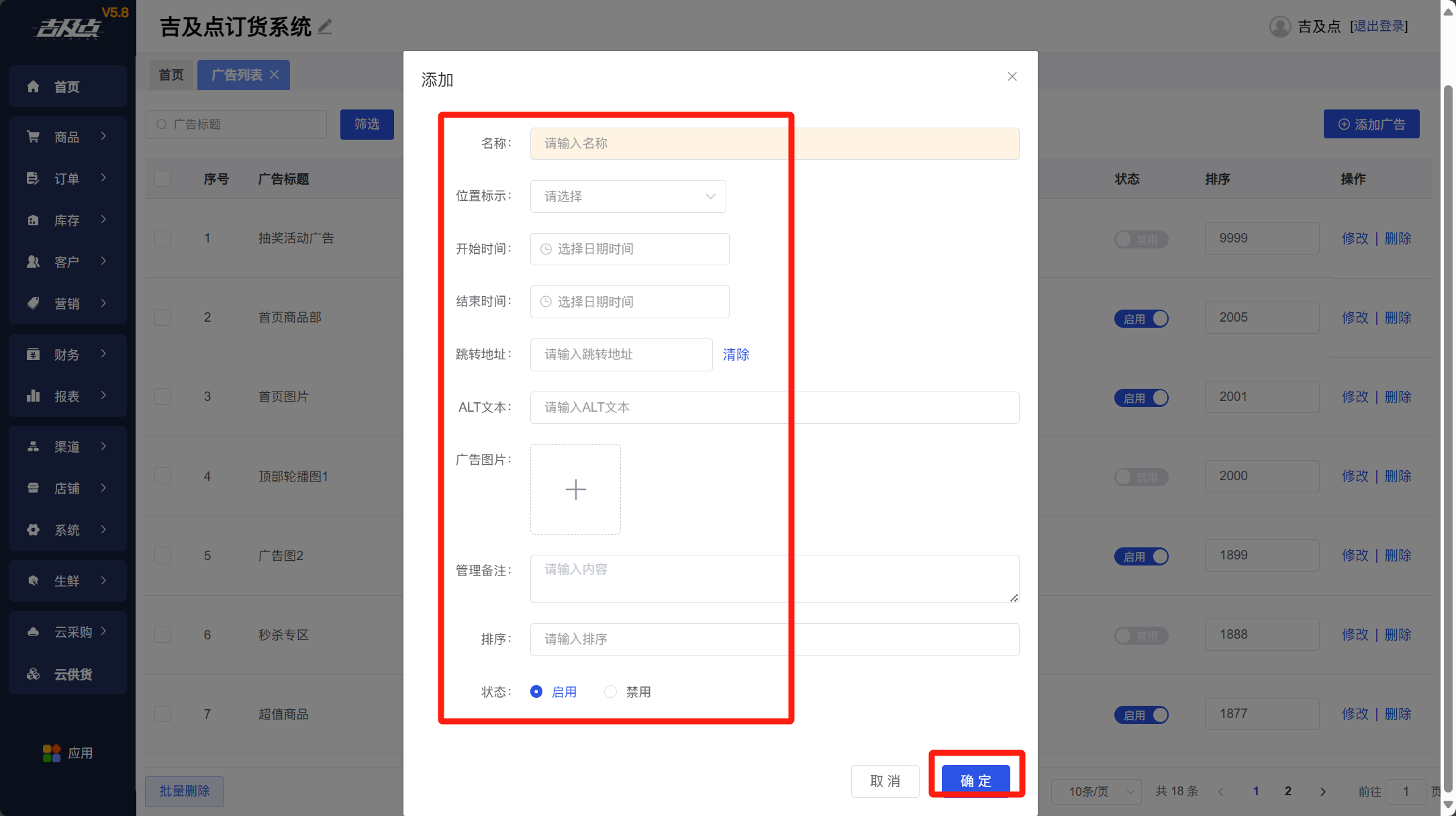Open the 位置标示 dropdown
Image resolution: width=1456 pixels, height=816 pixels.
[x=628, y=196]
